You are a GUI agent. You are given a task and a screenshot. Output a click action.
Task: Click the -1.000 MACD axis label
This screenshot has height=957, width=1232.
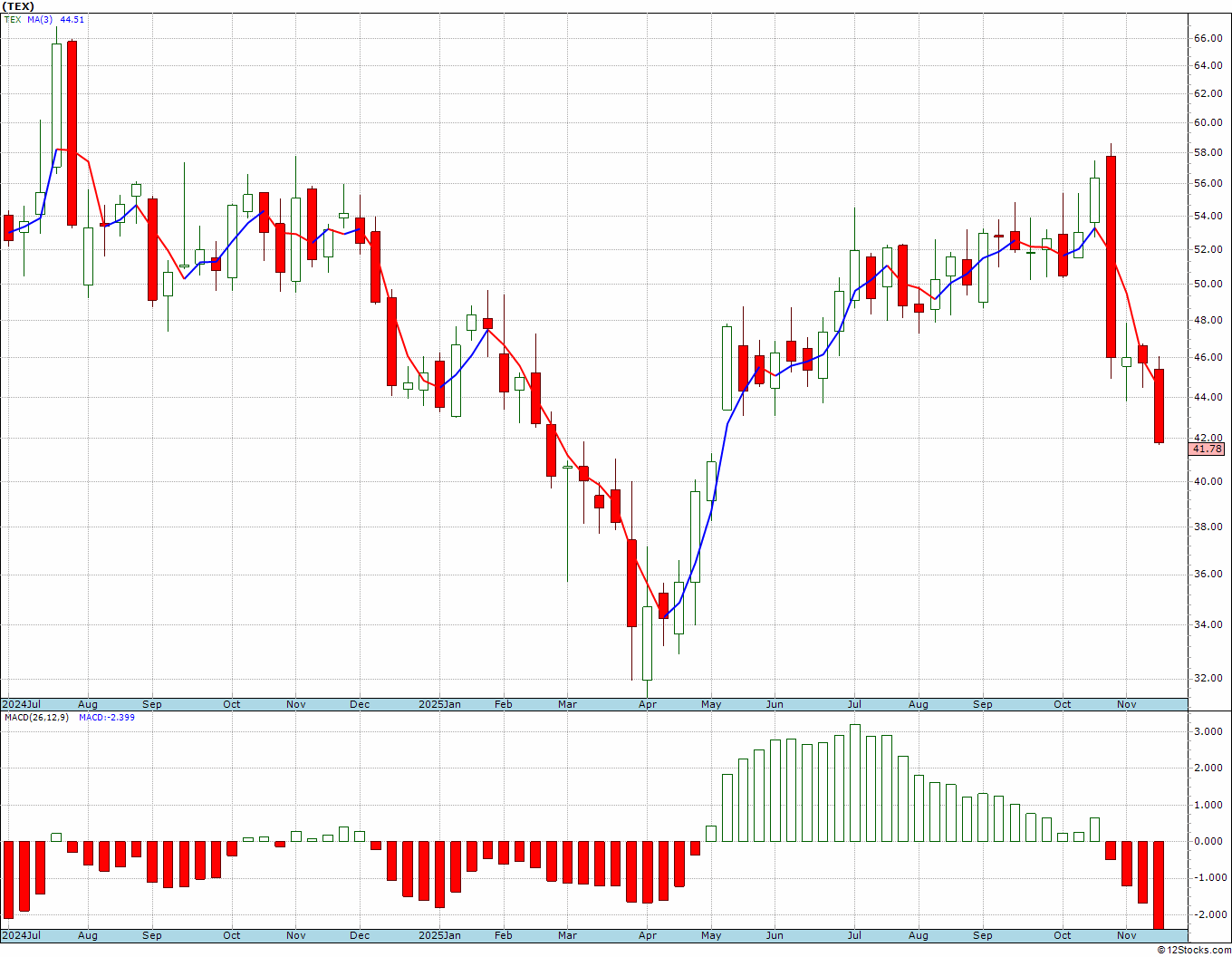click(x=1208, y=877)
